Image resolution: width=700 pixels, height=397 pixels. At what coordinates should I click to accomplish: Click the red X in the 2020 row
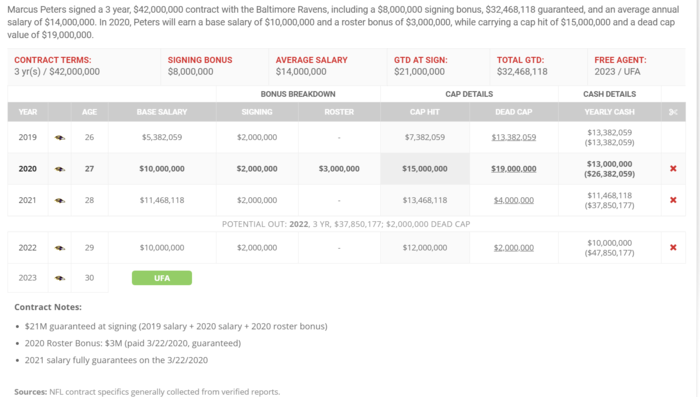pyautogui.click(x=673, y=168)
